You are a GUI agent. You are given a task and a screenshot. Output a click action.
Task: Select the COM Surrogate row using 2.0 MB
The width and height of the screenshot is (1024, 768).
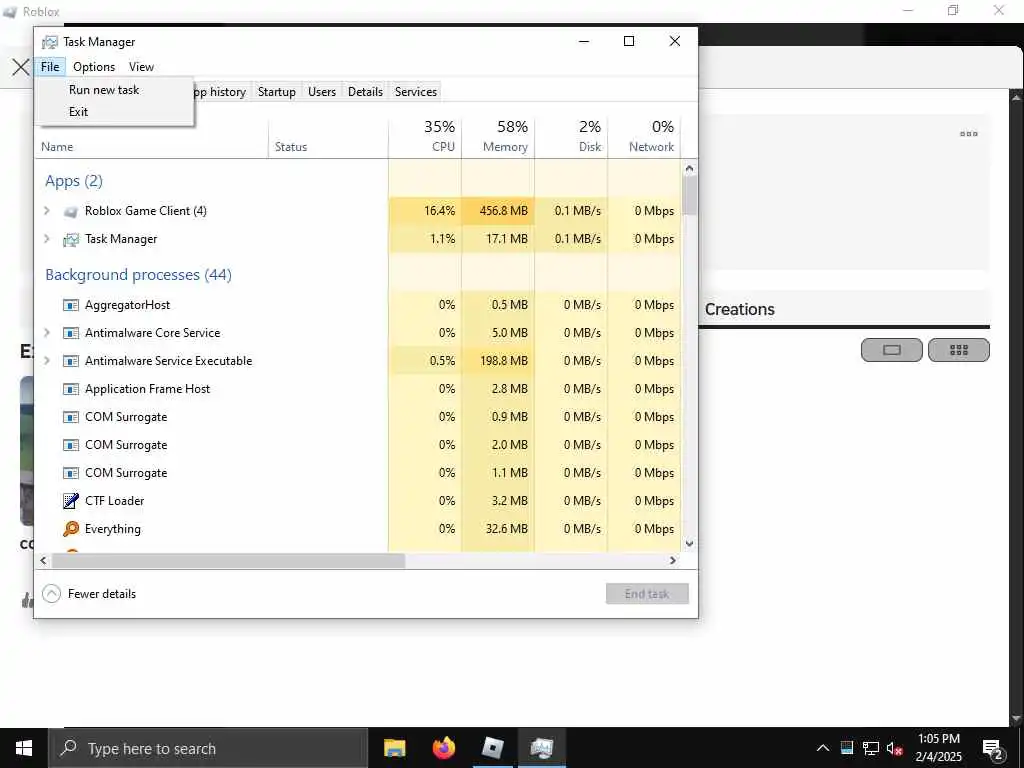tap(358, 445)
